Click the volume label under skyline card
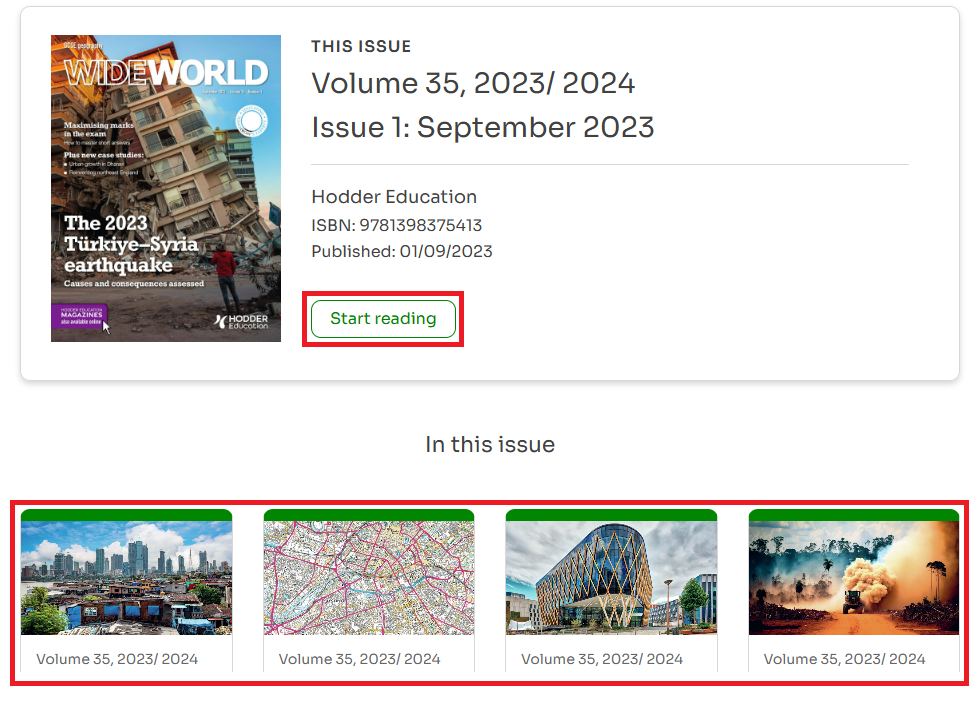Screen dimensions: 977x701 (x=117, y=659)
